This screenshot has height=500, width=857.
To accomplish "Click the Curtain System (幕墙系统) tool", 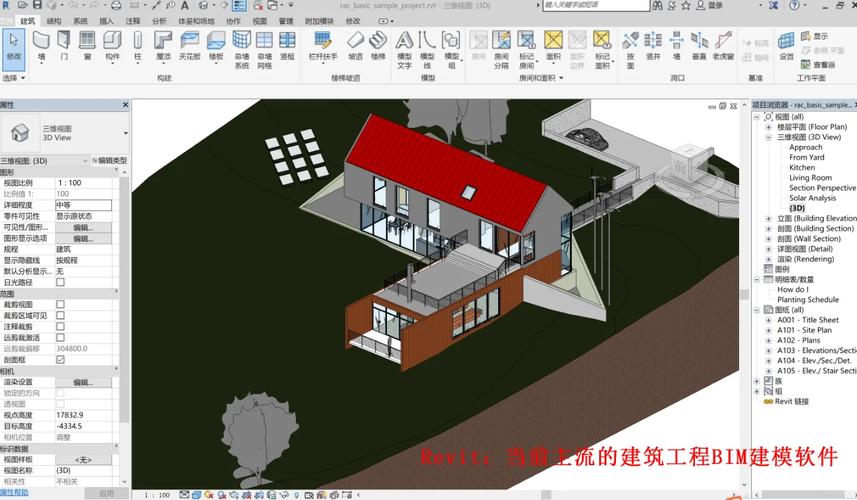I will (x=242, y=50).
